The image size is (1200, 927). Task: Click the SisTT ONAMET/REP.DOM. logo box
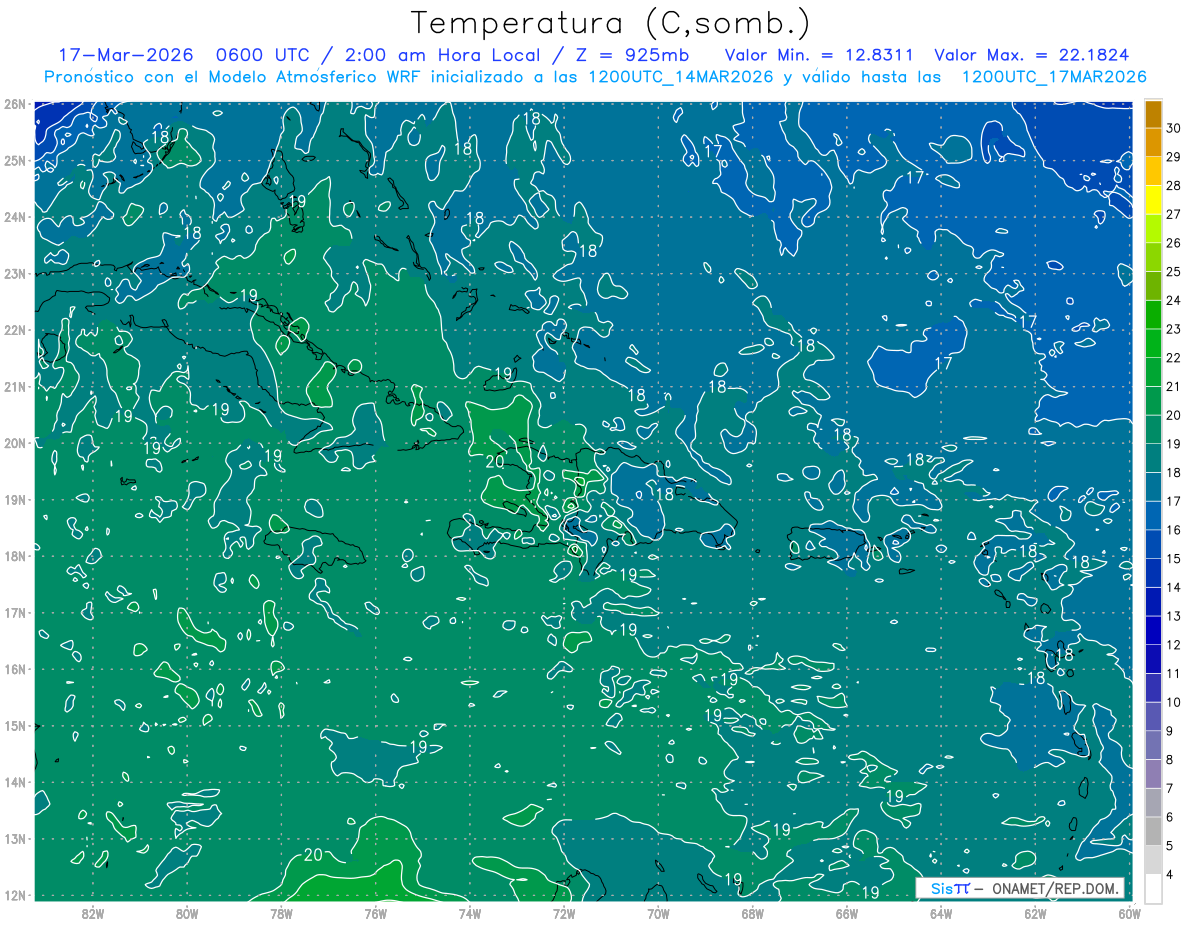1020,888
